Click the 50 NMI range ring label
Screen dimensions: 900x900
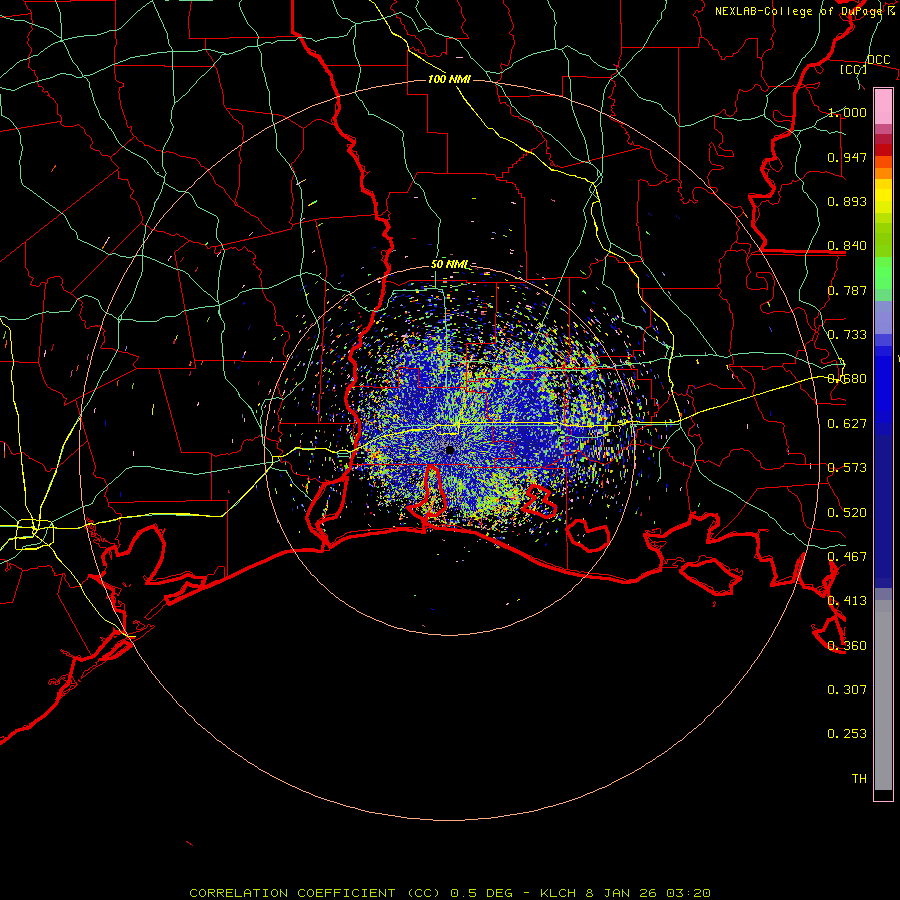click(450, 264)
